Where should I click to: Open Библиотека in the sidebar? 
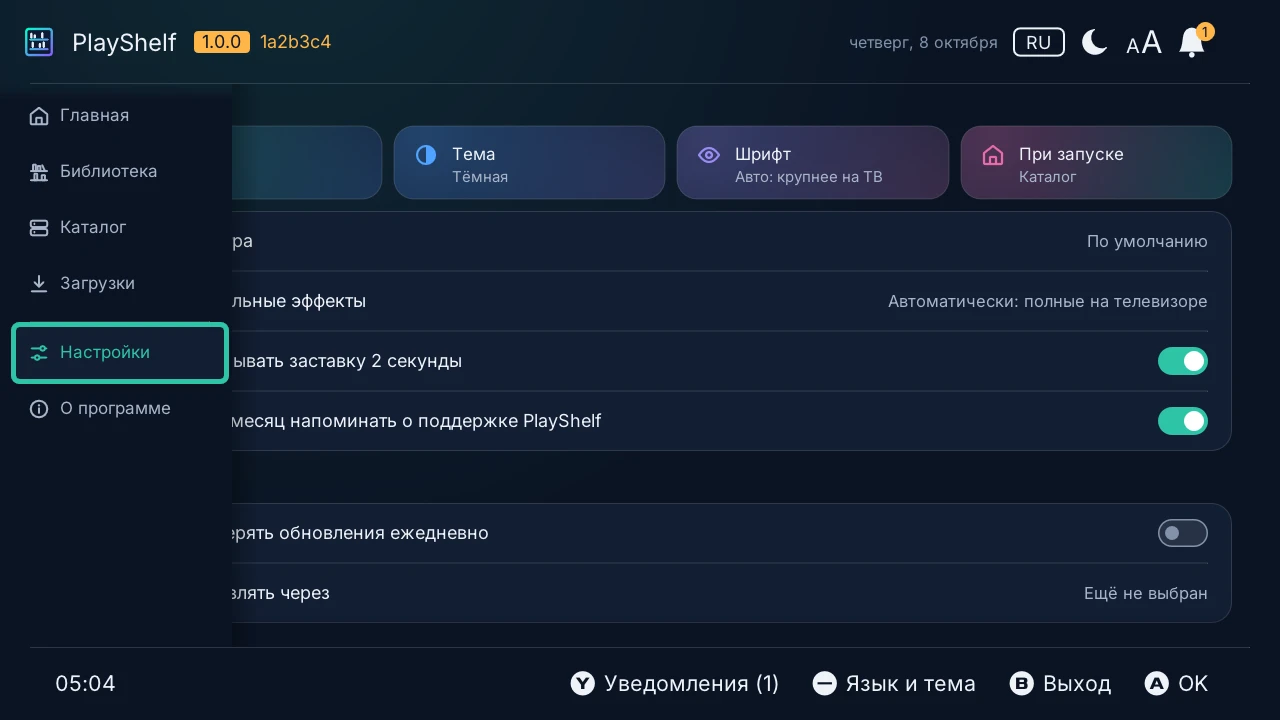(120, 171)
